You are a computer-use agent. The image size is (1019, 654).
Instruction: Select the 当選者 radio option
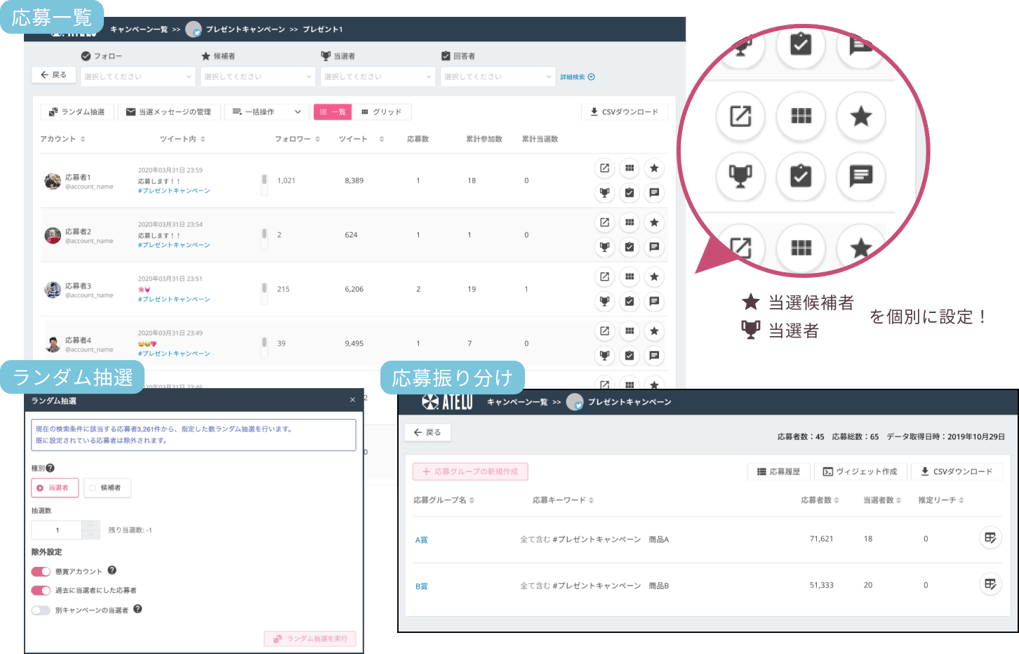(x=55, y=488)
